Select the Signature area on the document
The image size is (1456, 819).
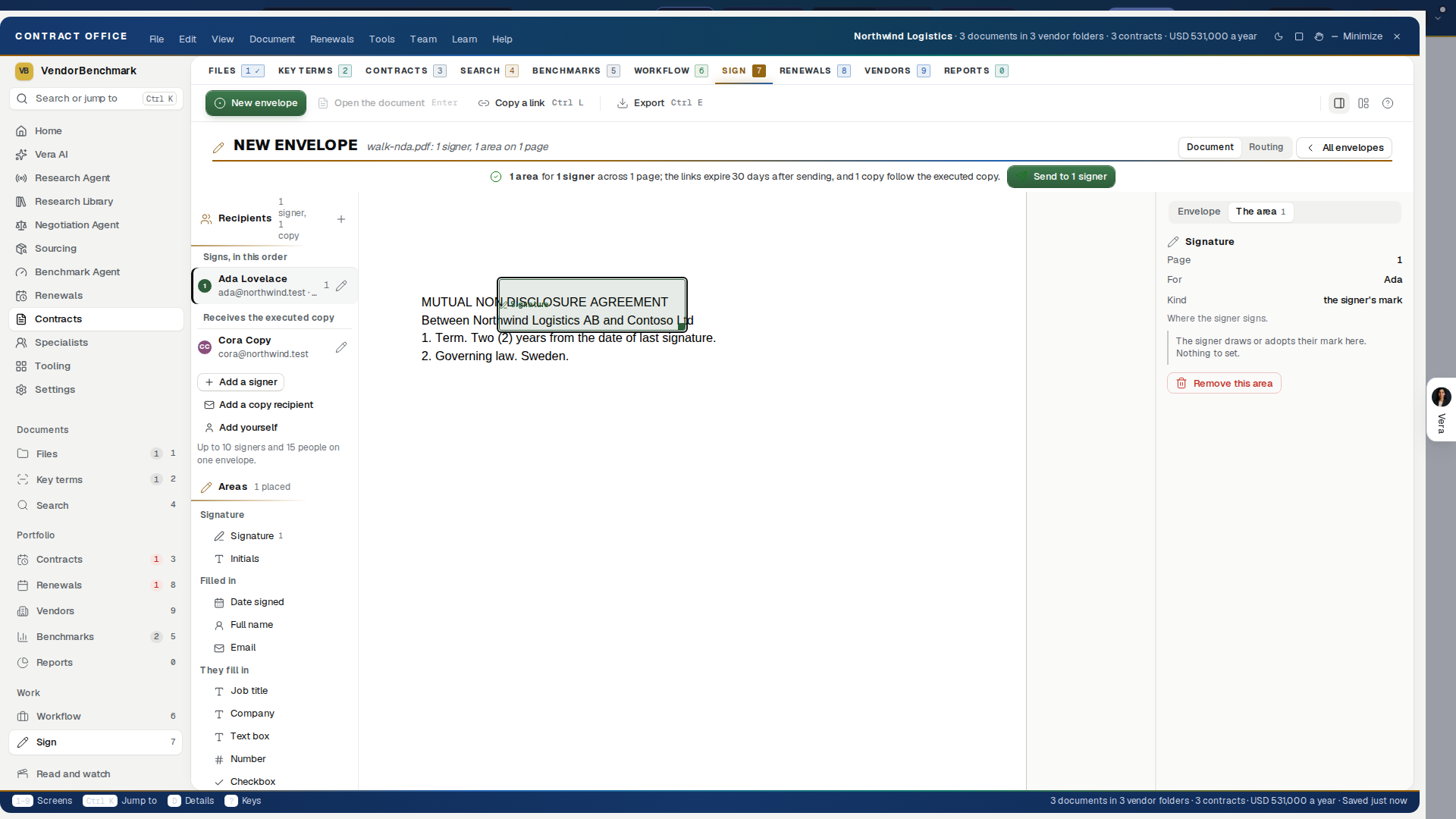592,305
